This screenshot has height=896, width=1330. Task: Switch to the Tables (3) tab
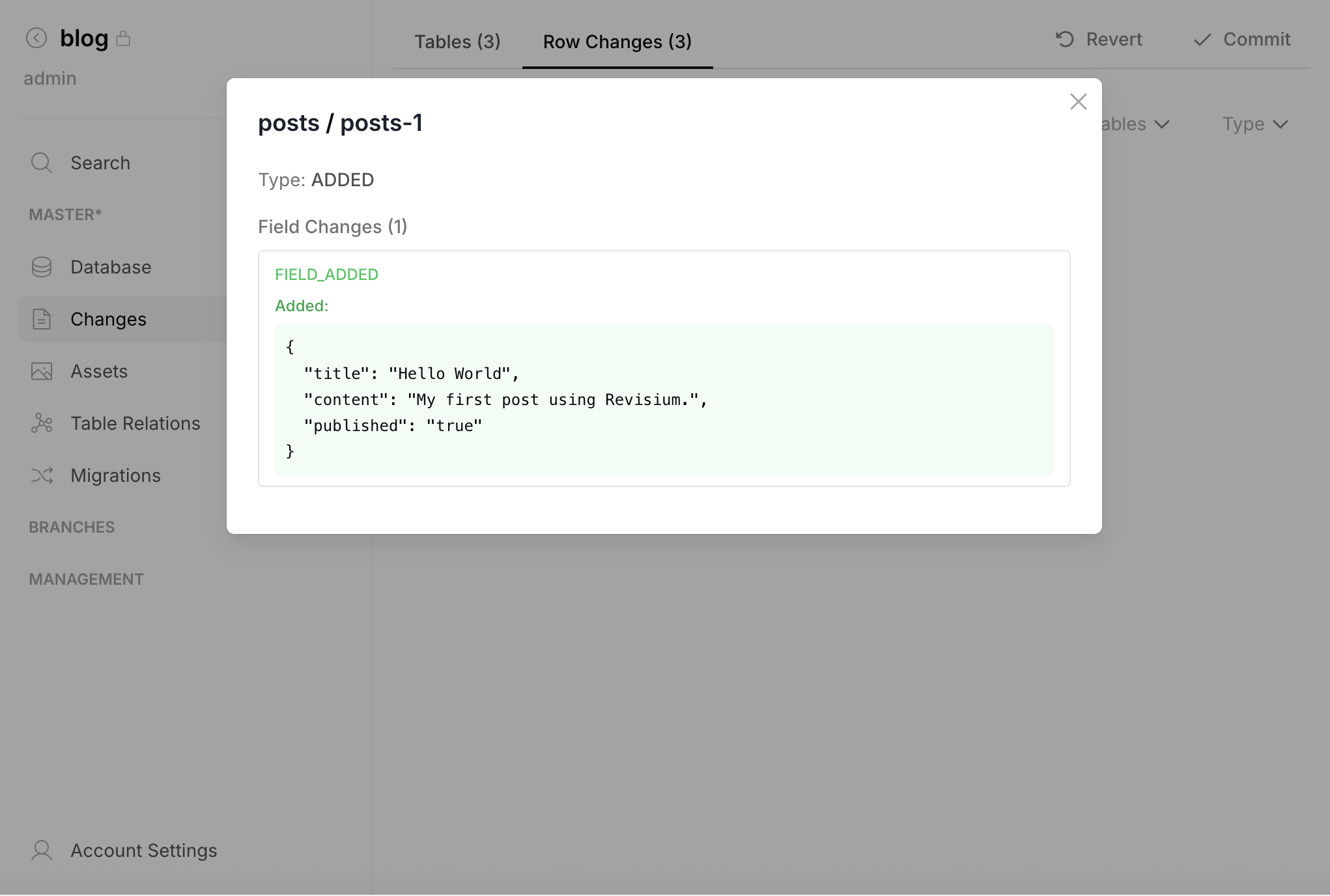tap(457, 42)
